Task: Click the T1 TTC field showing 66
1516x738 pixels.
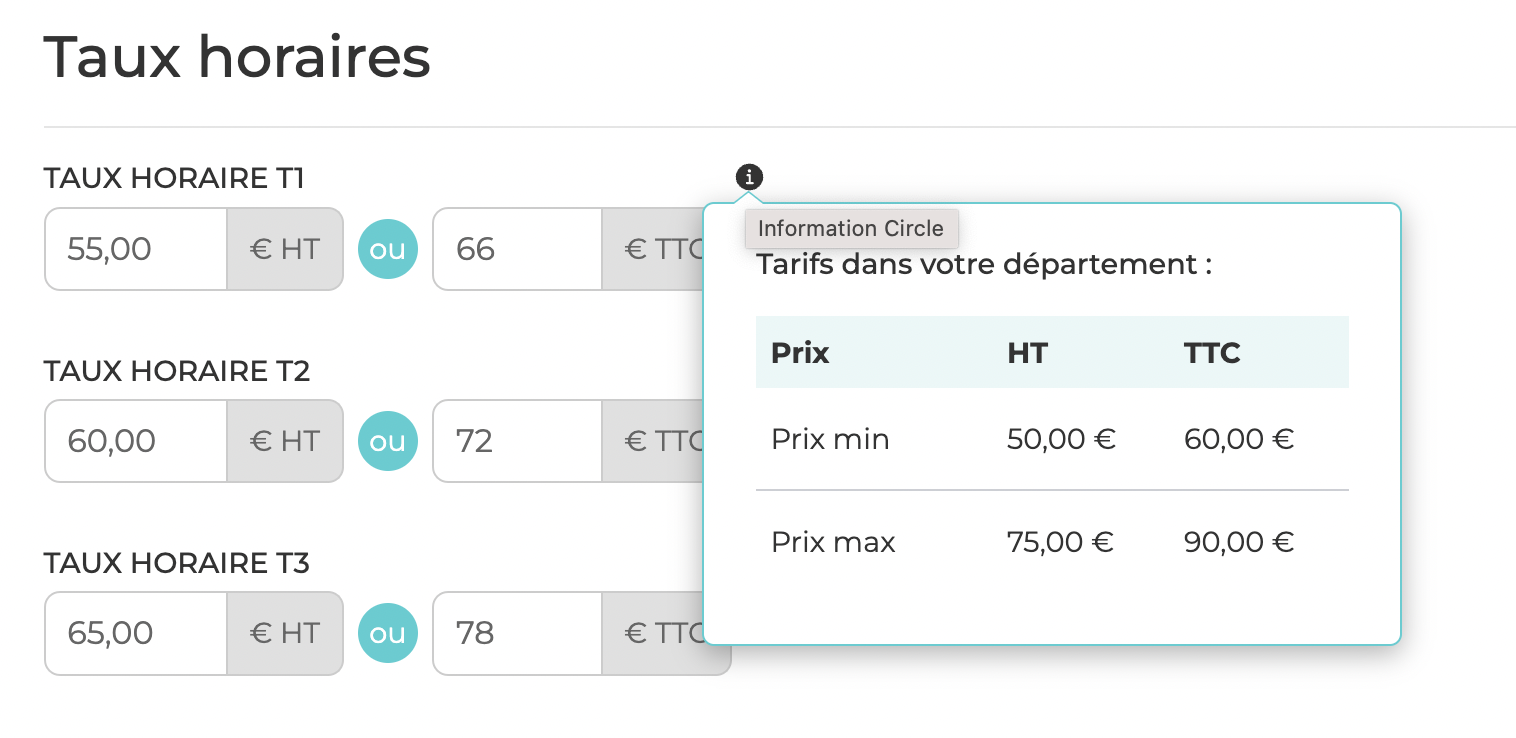Action: [x=517, y=249]
